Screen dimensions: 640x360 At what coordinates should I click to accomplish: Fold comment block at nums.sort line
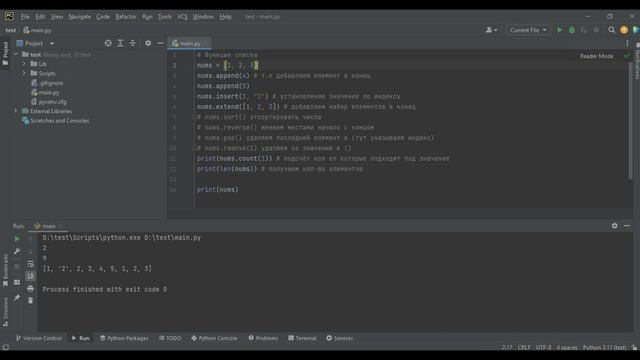(x=194, y=117)
